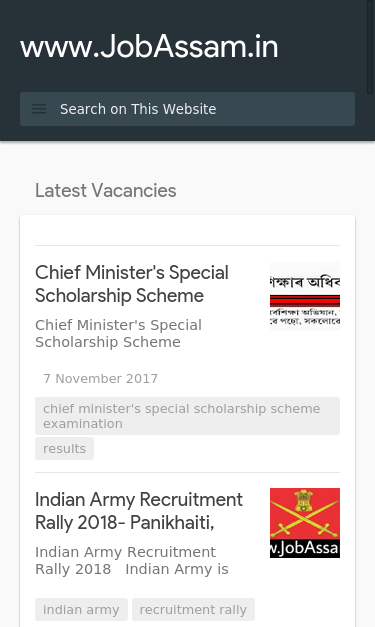Screen dimensions: 375x627
Task: Open the Assamese scholarship thumbnail image
Action: point(305,296)
